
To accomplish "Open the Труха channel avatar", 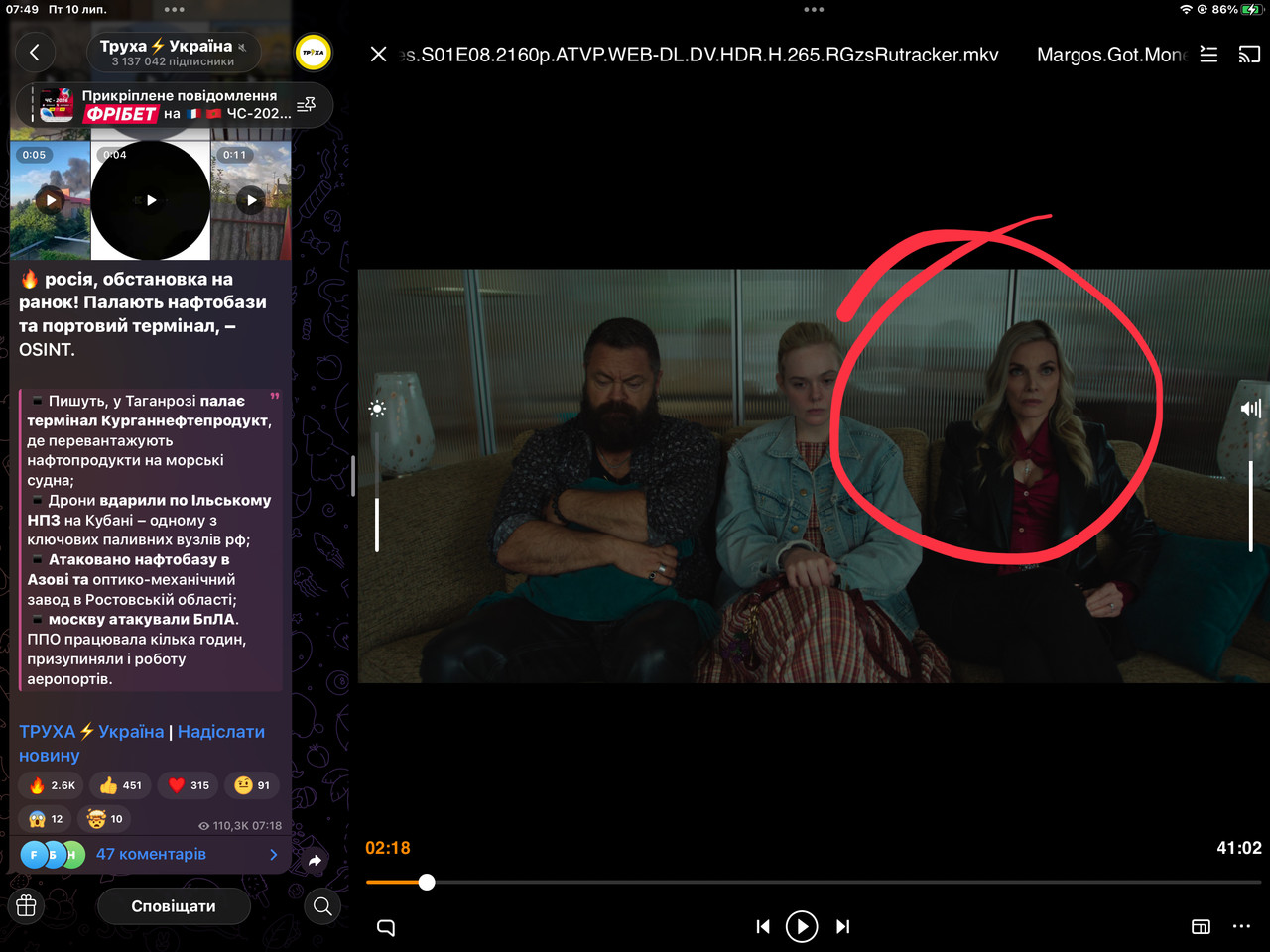I will tap(314, 52).
